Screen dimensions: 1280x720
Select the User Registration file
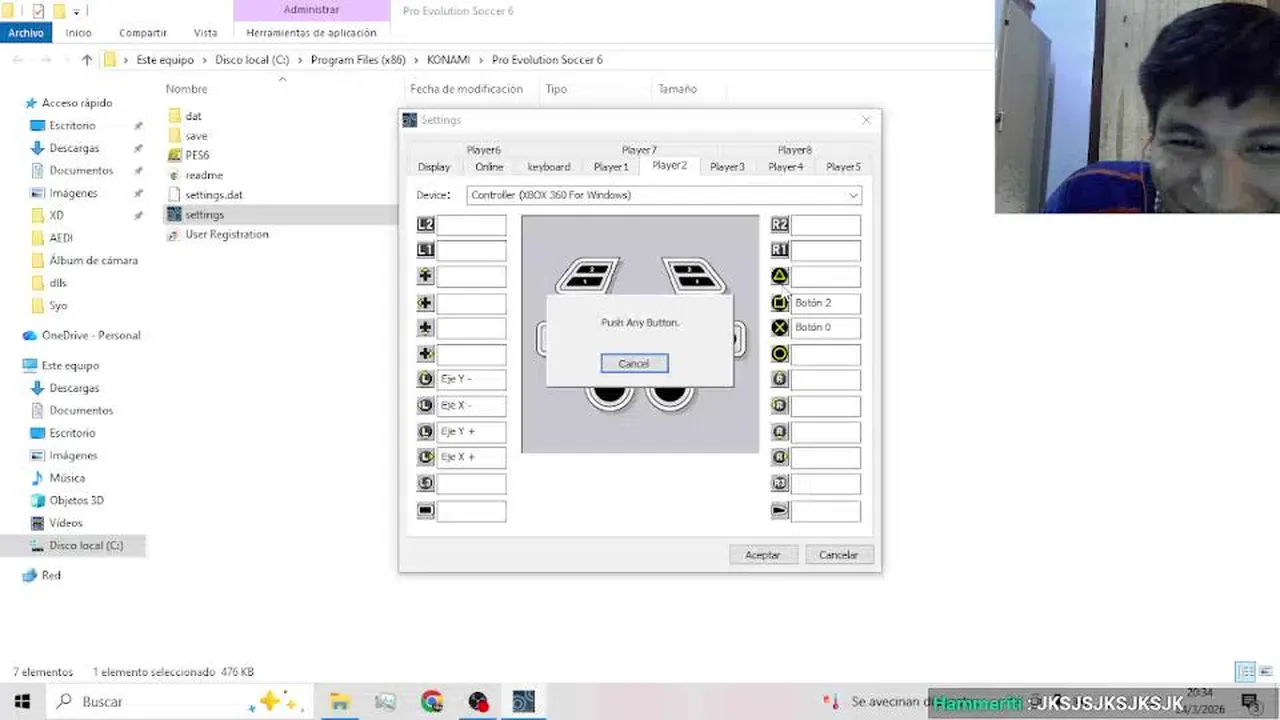point(226,234)
